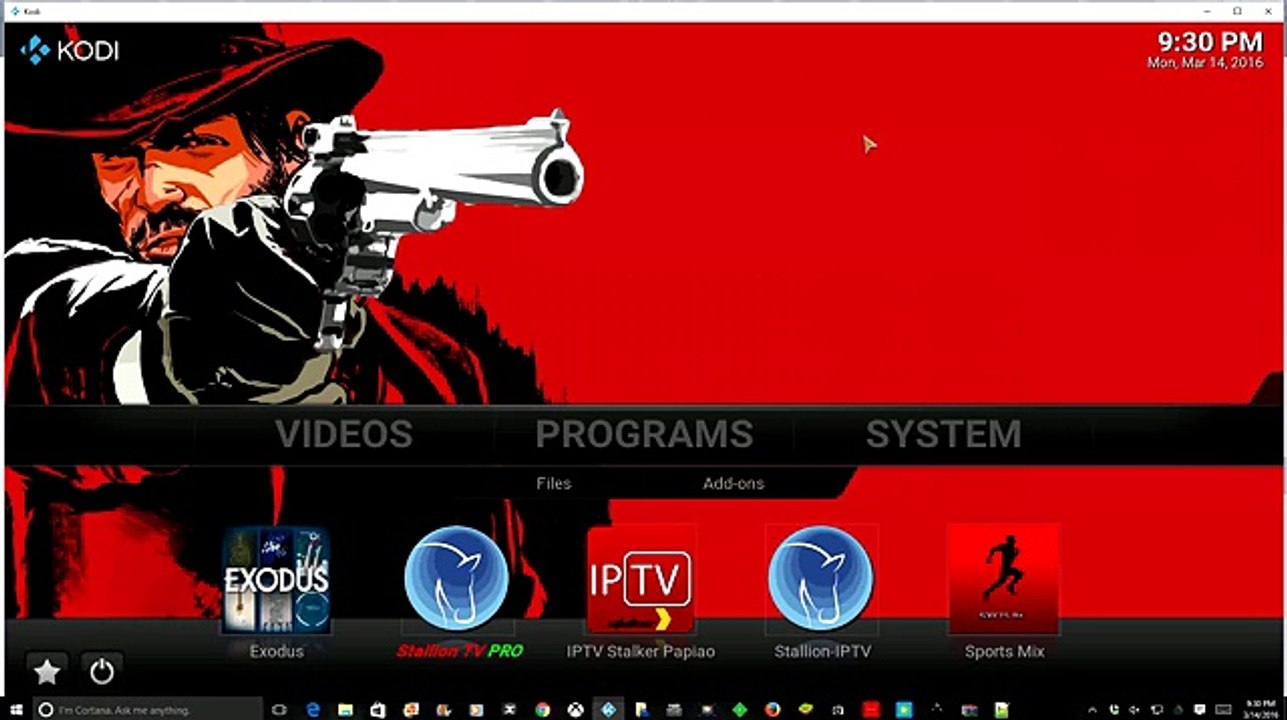Launch Google Chrome from the taskbar

542,710
